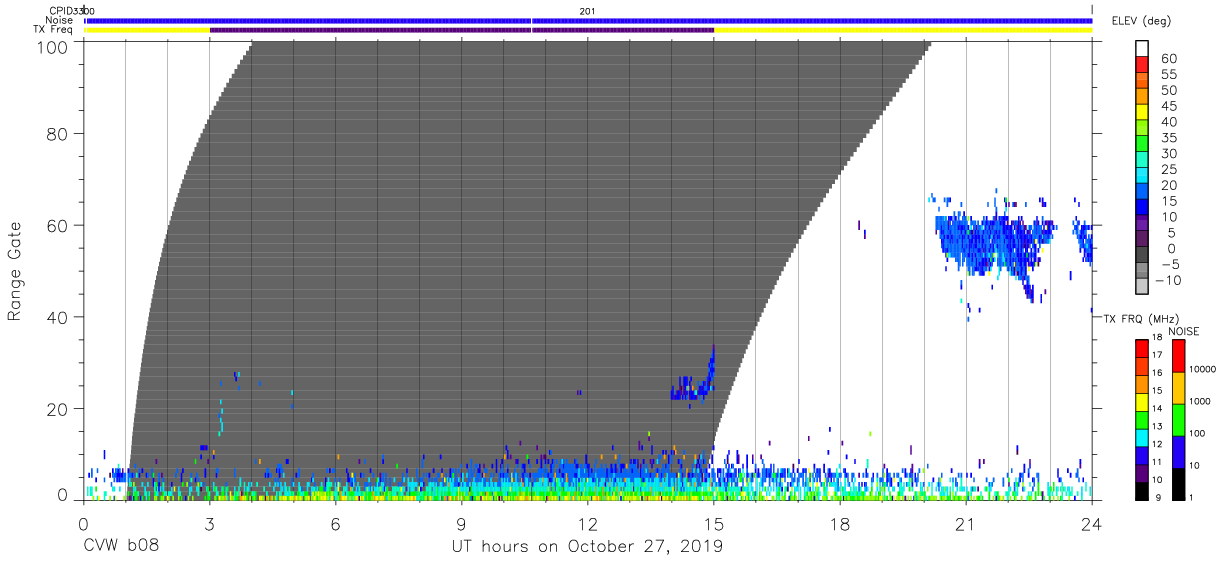Click the Range Gate y-axis title
1228x567 pixels.
pos(15,271)
